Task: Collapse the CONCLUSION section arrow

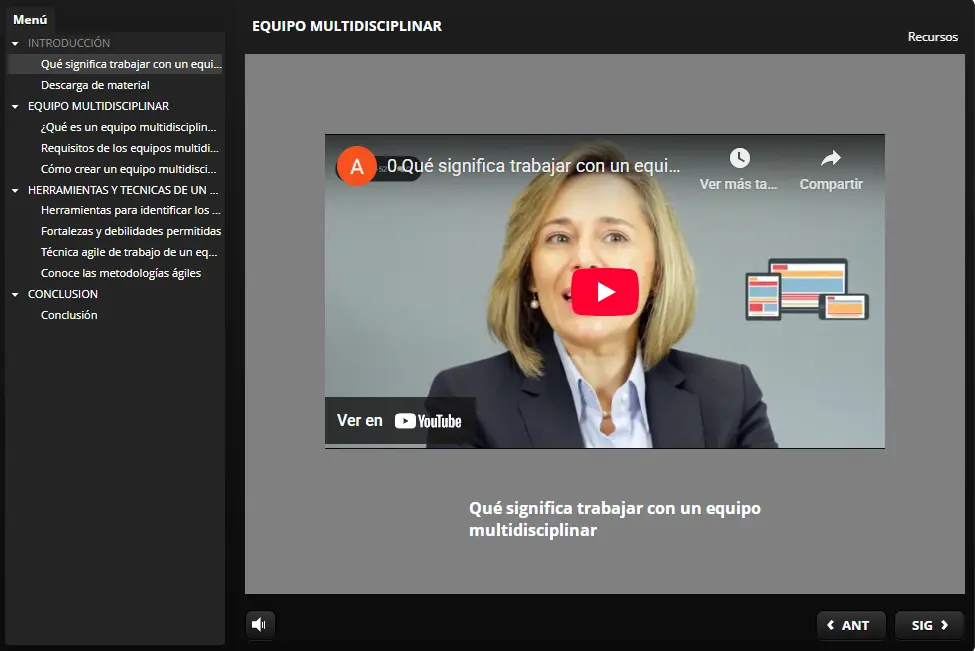Action: point(15,295)
